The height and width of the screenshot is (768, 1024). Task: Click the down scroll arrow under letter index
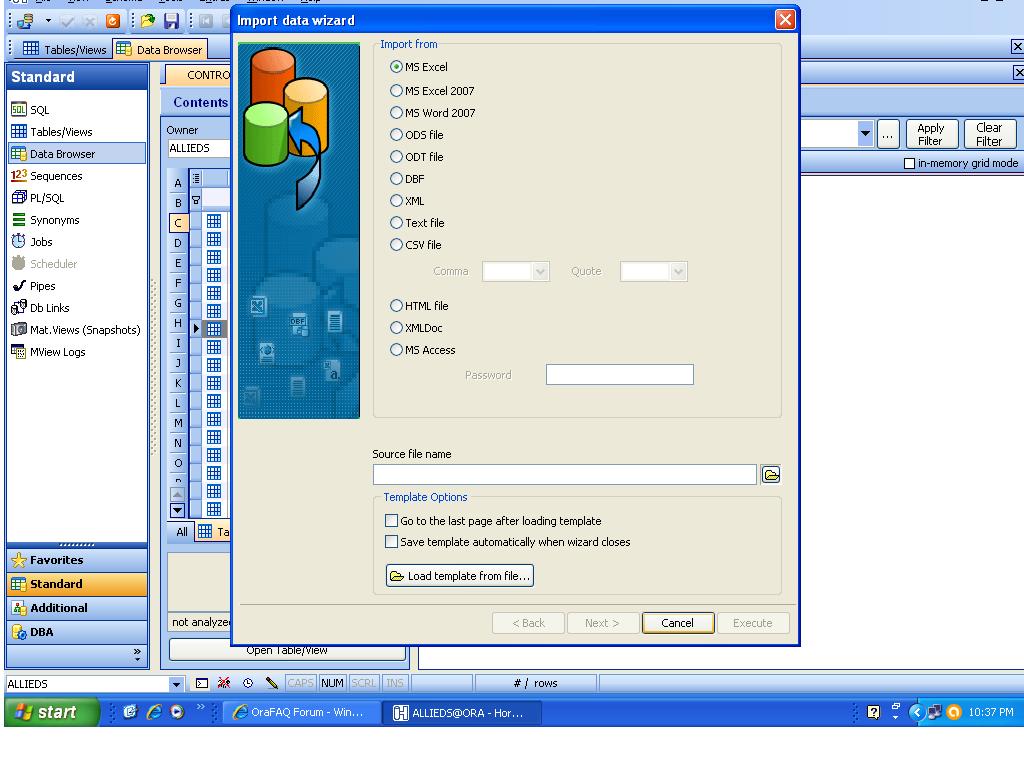(x=177, y=510)
